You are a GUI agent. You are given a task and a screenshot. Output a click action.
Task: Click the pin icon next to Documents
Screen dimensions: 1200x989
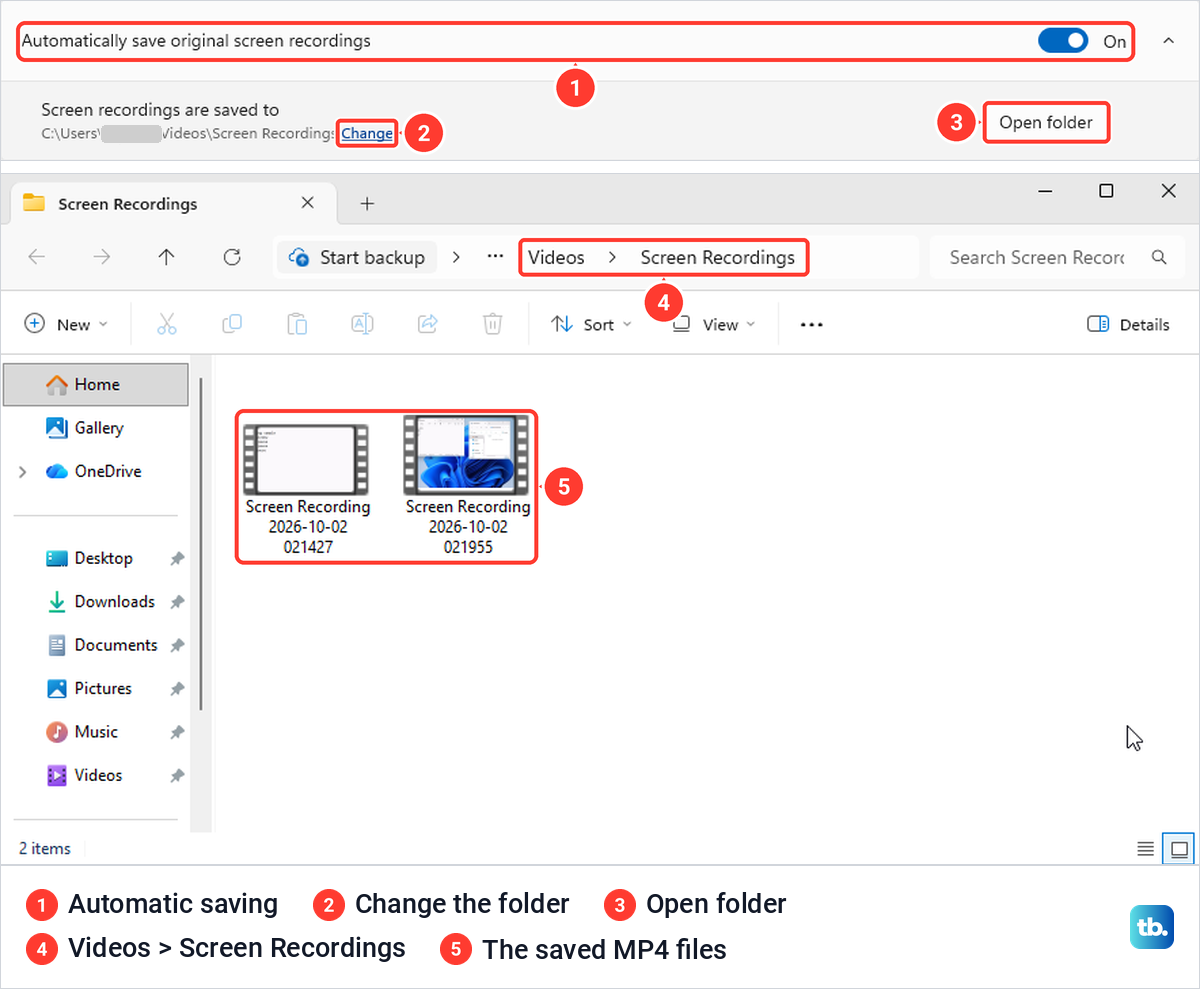[x=177, y=646]
